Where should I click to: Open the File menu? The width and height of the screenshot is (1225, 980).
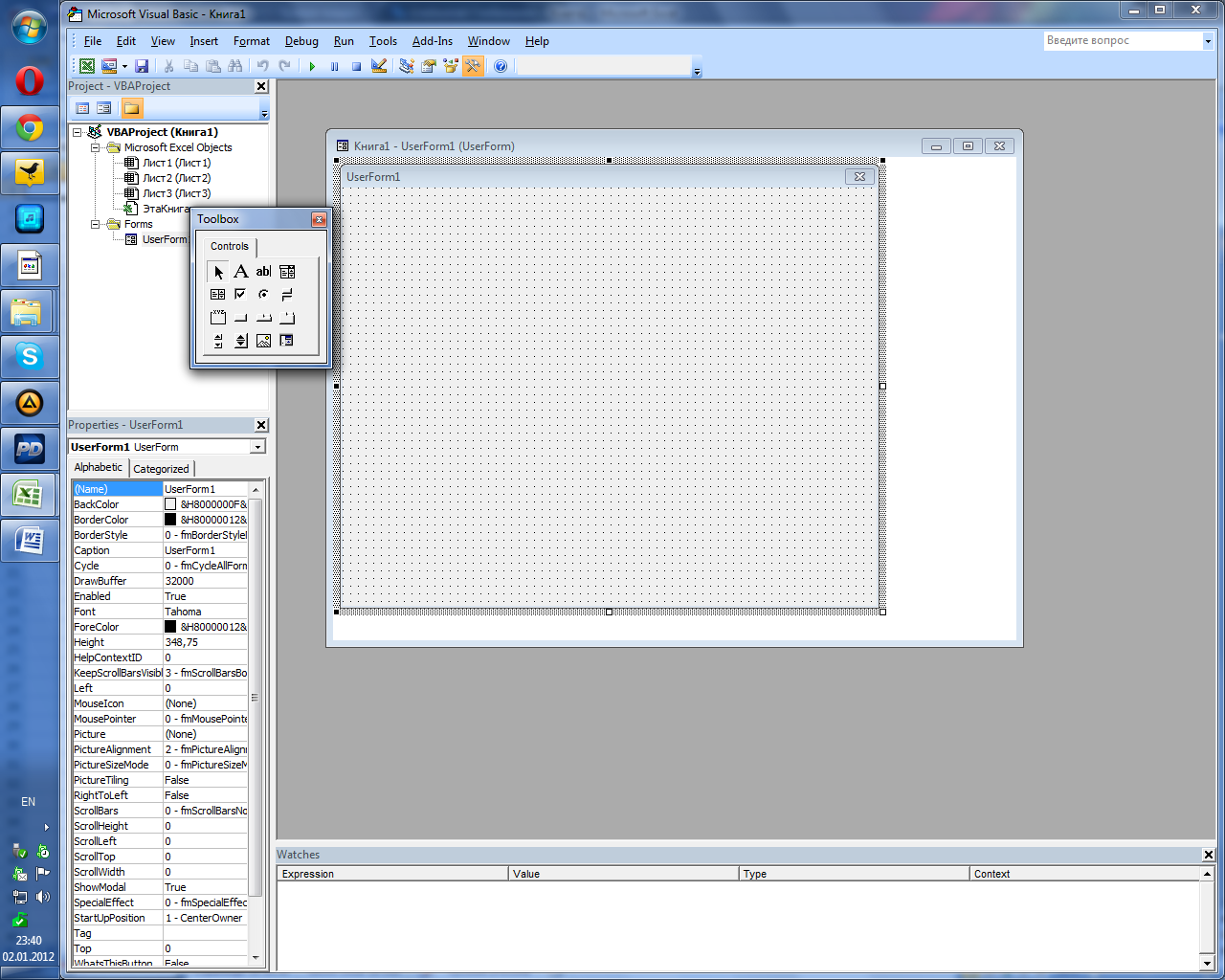pyautogui.click(x=93, y=41)
